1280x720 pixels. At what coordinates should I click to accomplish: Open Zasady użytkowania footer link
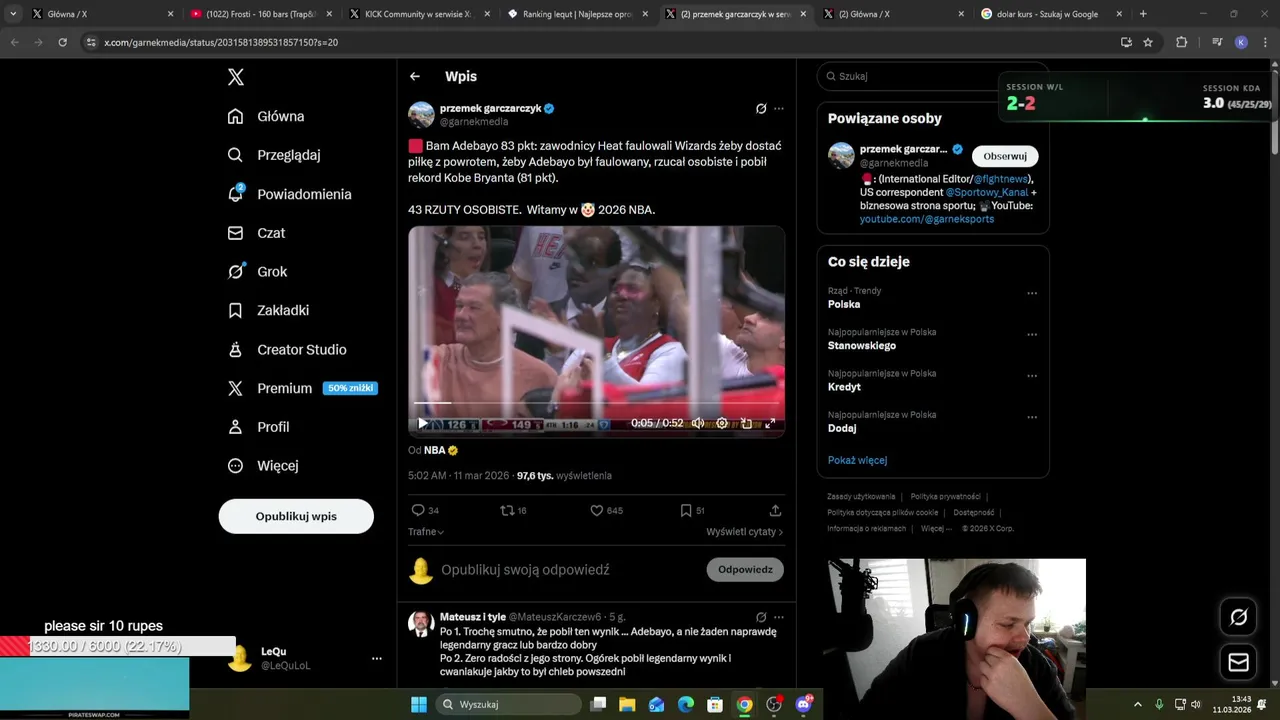[861, 496]
